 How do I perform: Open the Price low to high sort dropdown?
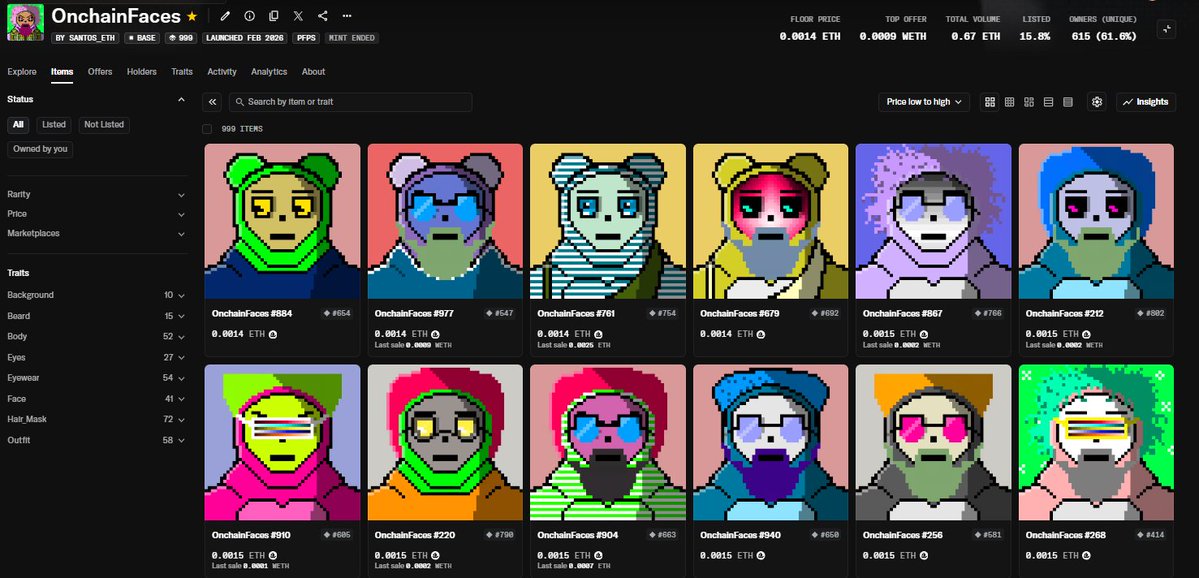(x=924, y=102)
